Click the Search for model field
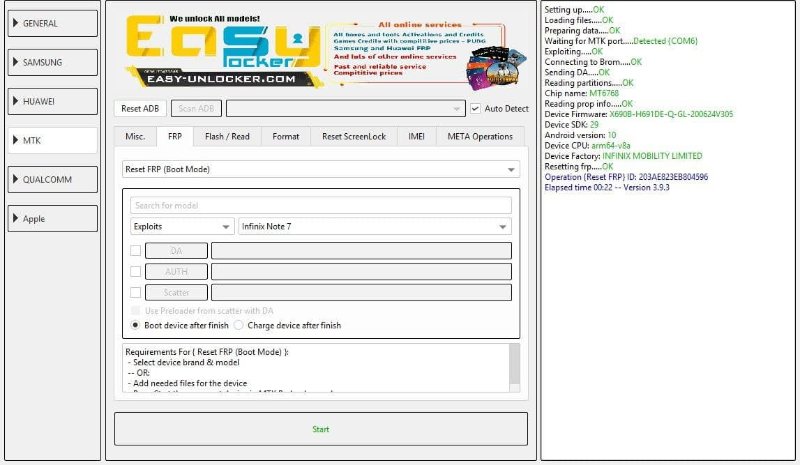The height and width of the screenshot is (465, 800). coord(321,205)
